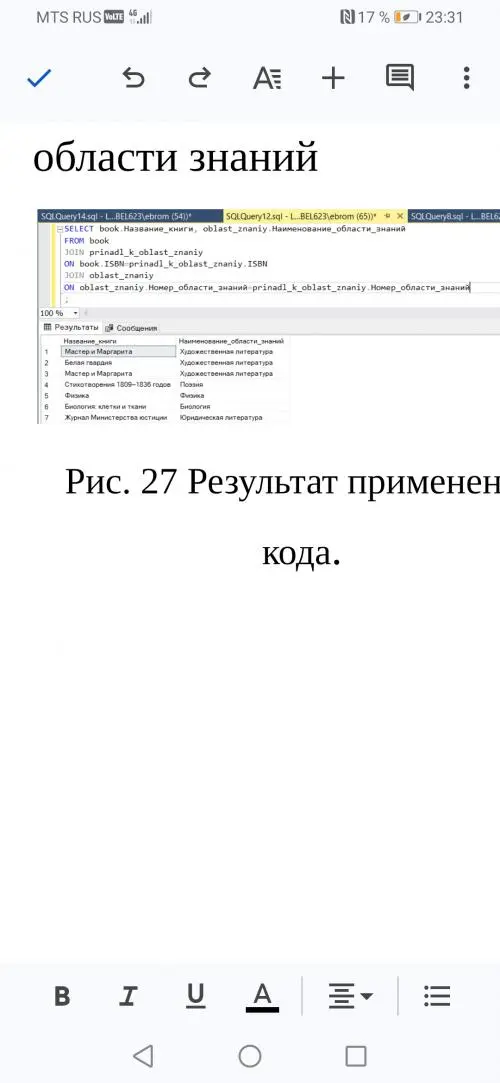Tap the Android back navigation button
This screenshot has width=500, height=1083.
143,1056
